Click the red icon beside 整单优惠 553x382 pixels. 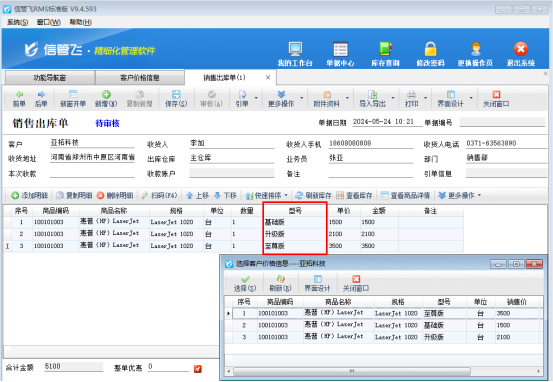pyautogui.click(x=198, y=369)
